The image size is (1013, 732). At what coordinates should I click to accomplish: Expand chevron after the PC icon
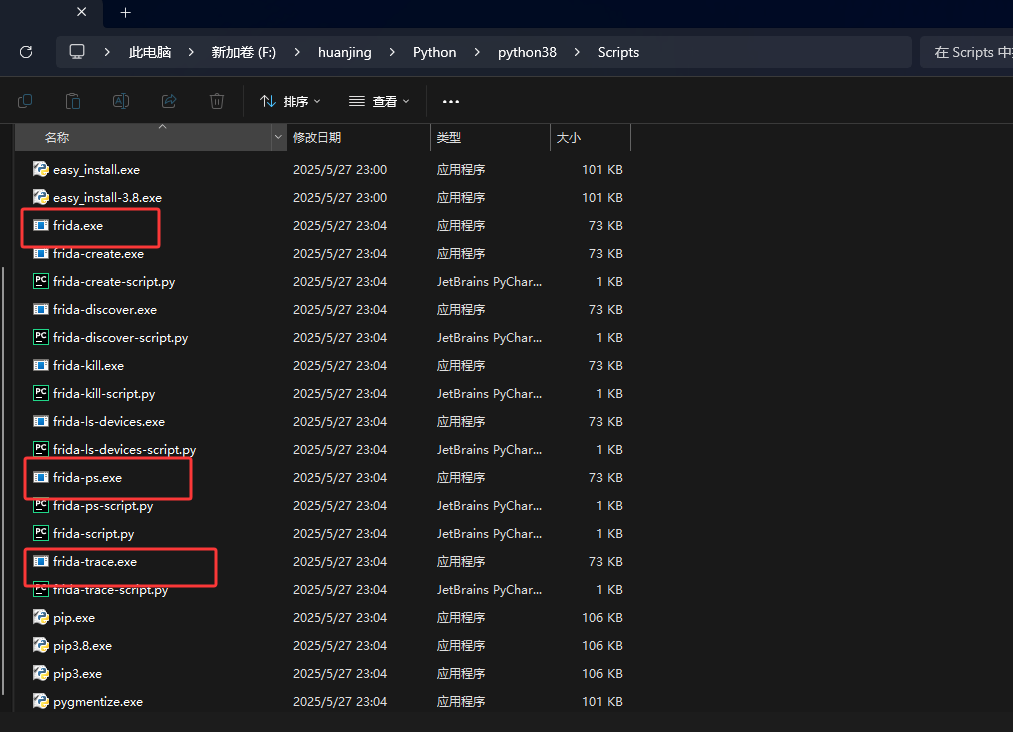tap(107, 52)
